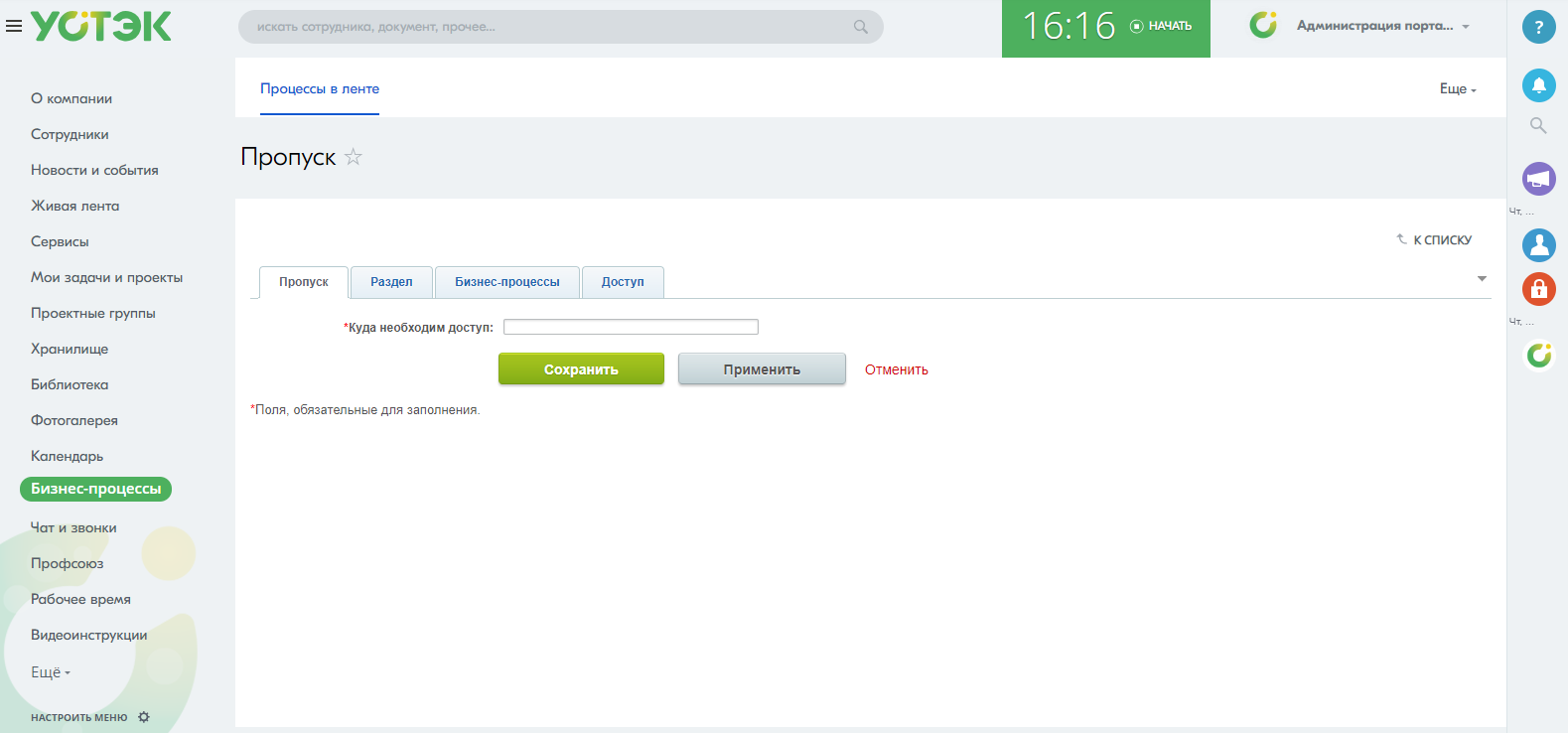Click the УСТЭК logo
Viewport: 1568px width, 733px height.
coord(100,27)
